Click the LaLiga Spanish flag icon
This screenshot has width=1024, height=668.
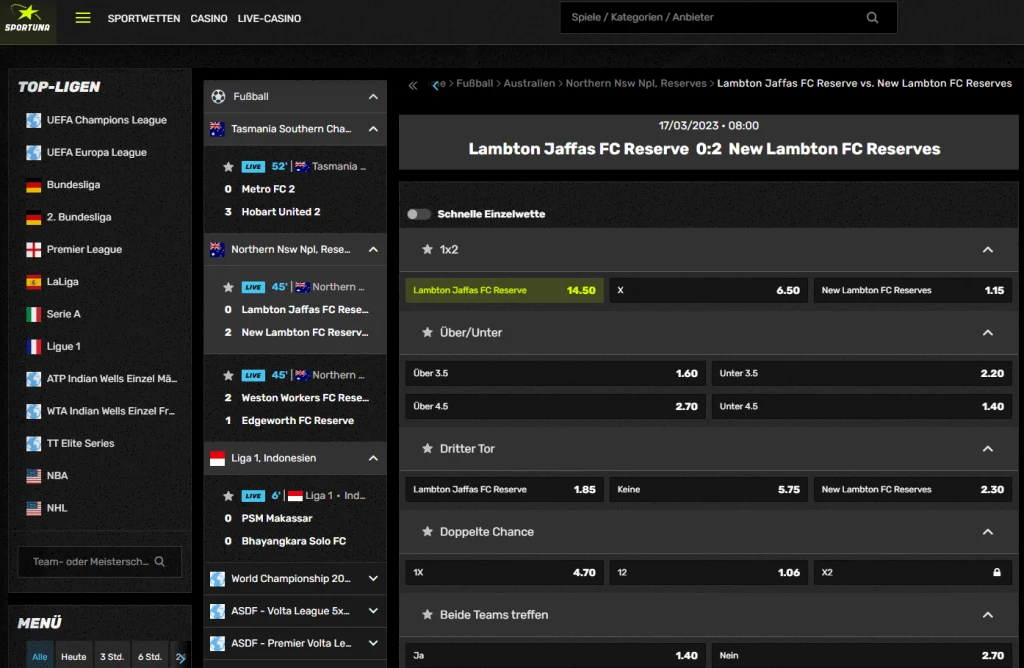coord(33,282)
